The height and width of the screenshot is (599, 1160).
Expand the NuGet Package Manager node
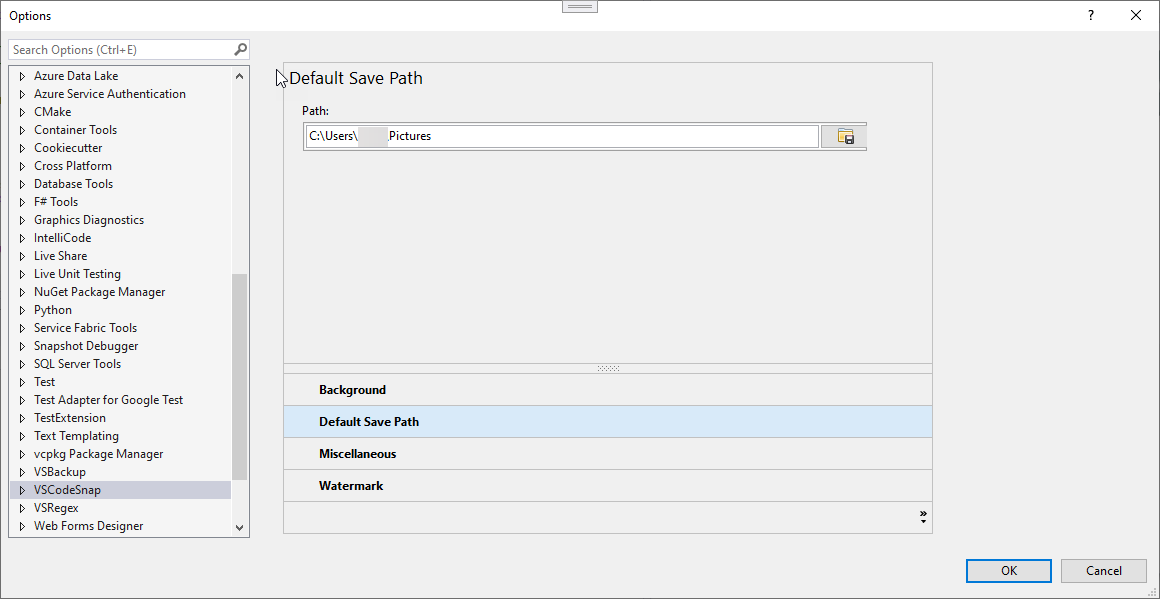pos(22,292)
